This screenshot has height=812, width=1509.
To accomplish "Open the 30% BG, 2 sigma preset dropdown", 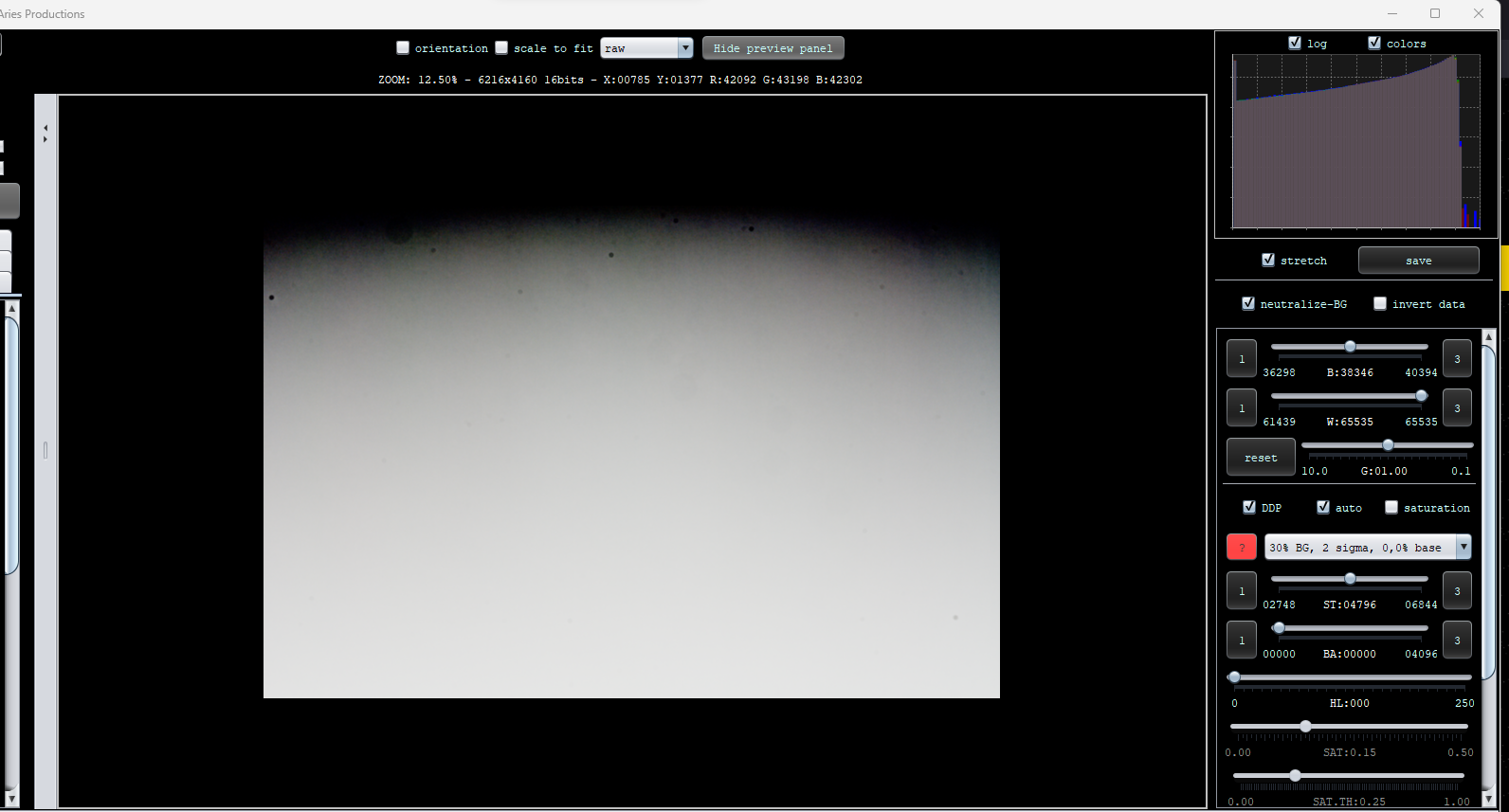I will 1368,548.
